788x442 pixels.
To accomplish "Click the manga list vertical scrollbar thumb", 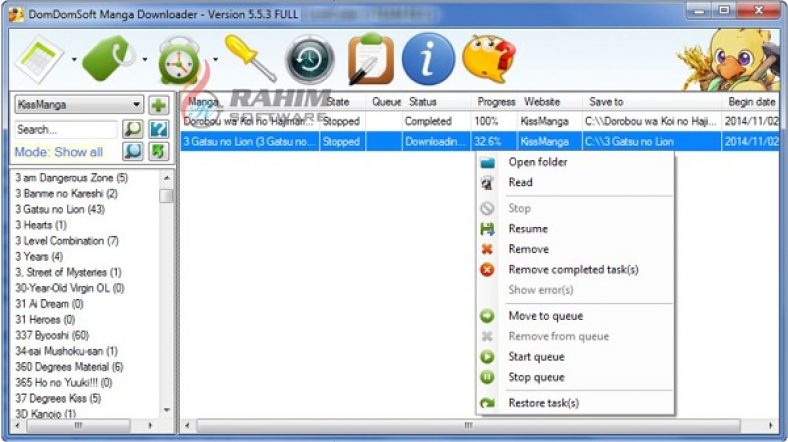I will point(166,196).
